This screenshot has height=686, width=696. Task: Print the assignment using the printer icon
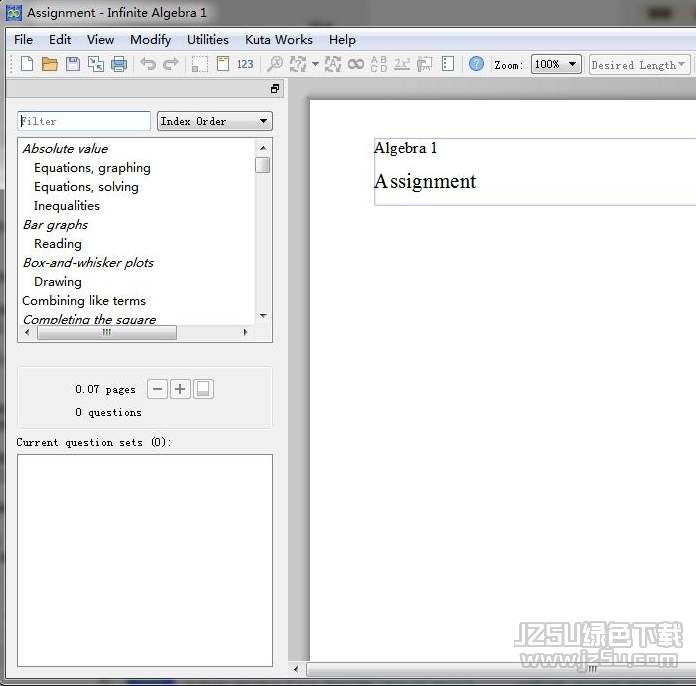point(119,64)
